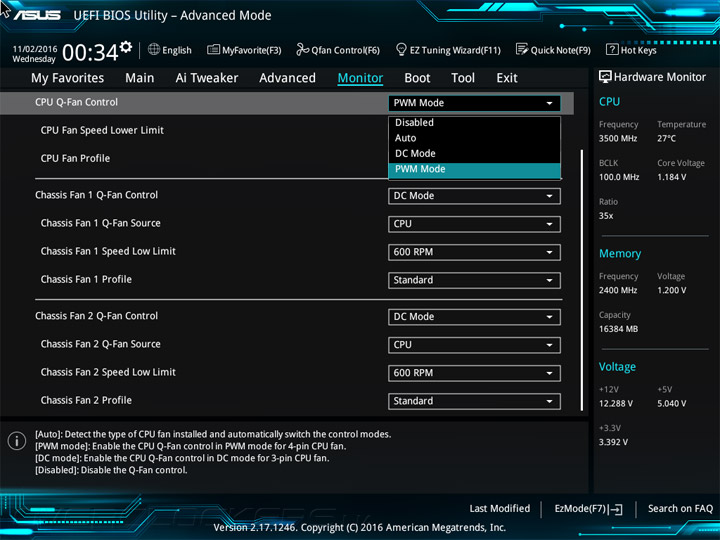Click the memory voltage value 1.200 V

[671, 290]
